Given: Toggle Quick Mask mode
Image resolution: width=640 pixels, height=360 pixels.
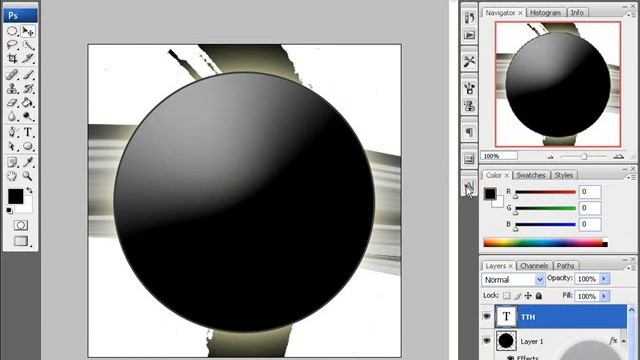Looking at the screenshot, I should pyautogui.click(x=21, y=225).
